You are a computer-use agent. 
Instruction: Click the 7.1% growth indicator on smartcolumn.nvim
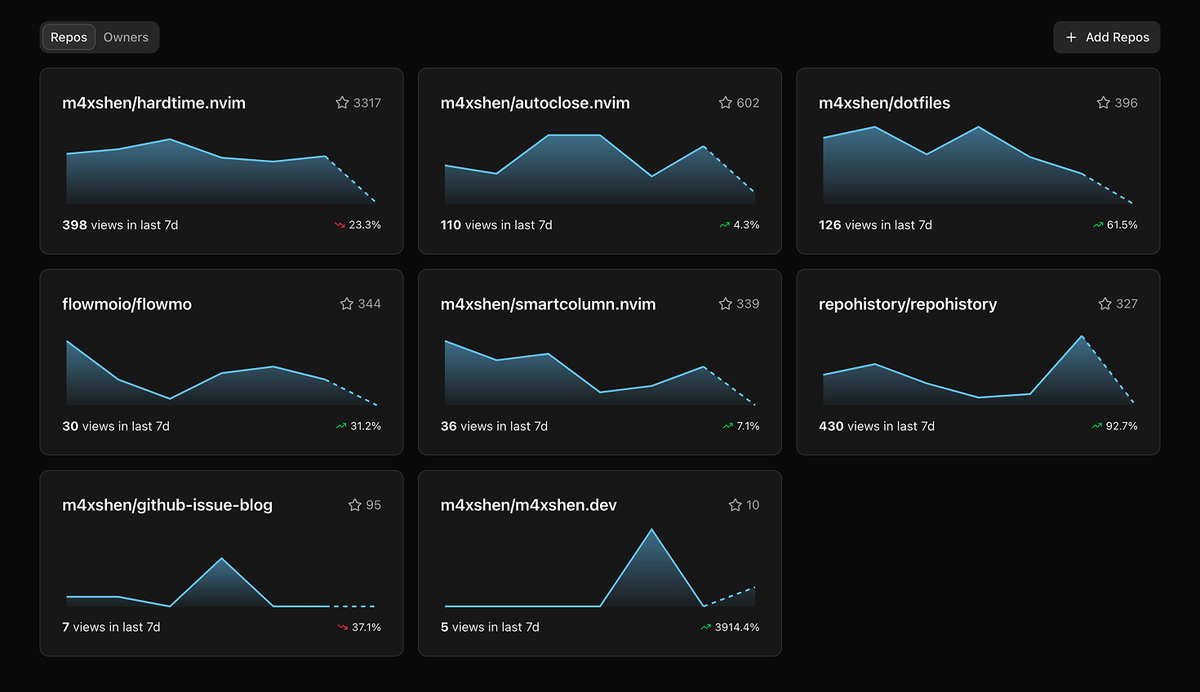click(x=738, y=426)
